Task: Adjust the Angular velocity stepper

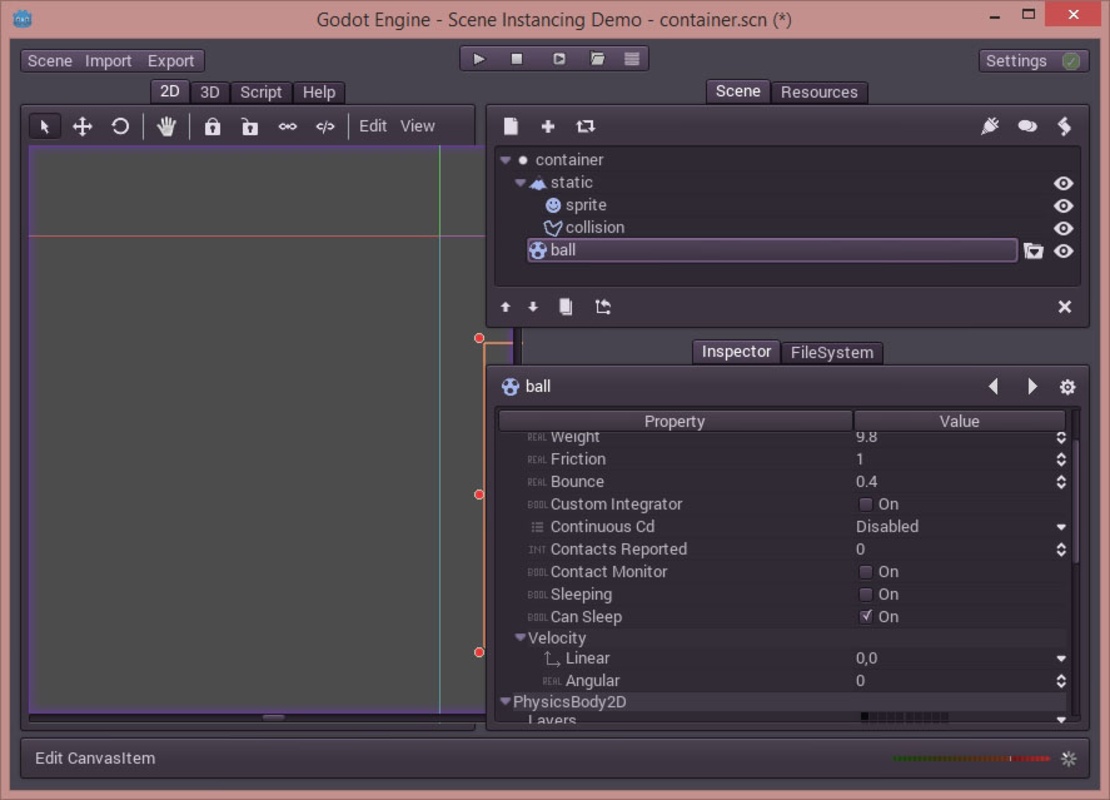Action: coord(1061,681)
